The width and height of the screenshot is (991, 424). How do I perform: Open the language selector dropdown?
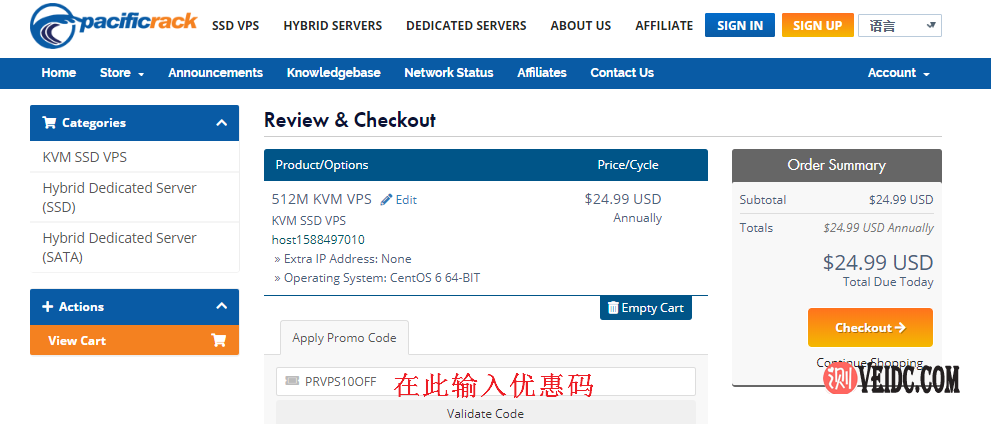click(x=899, y=26)
